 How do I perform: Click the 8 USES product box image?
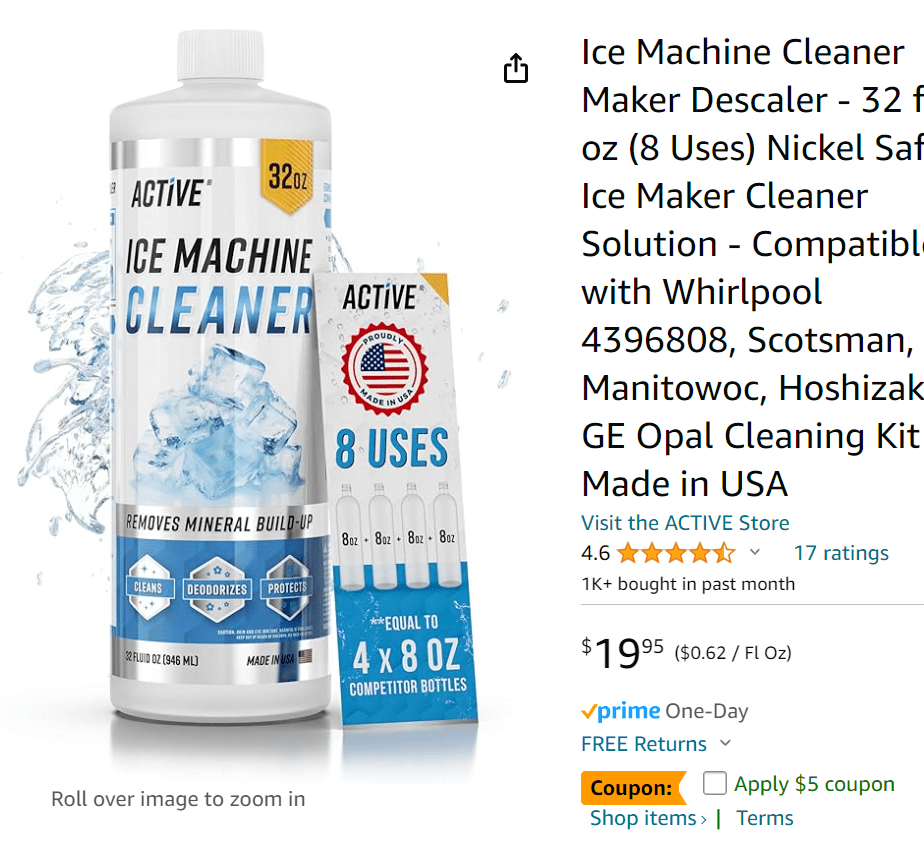point(394,500)
